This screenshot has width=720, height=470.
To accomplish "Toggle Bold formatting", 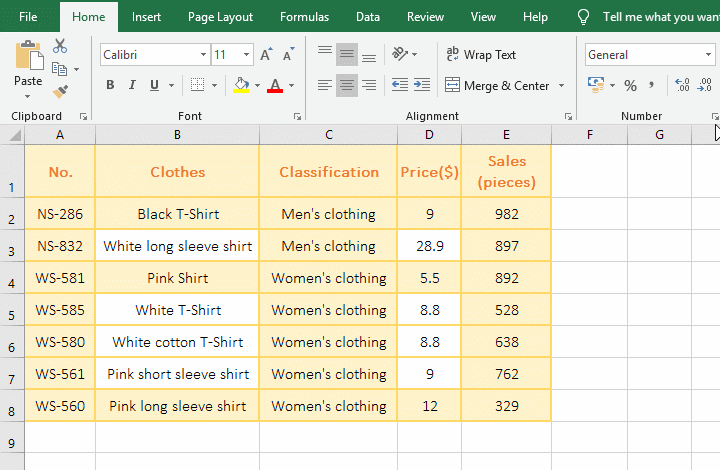I will point(110,85).
